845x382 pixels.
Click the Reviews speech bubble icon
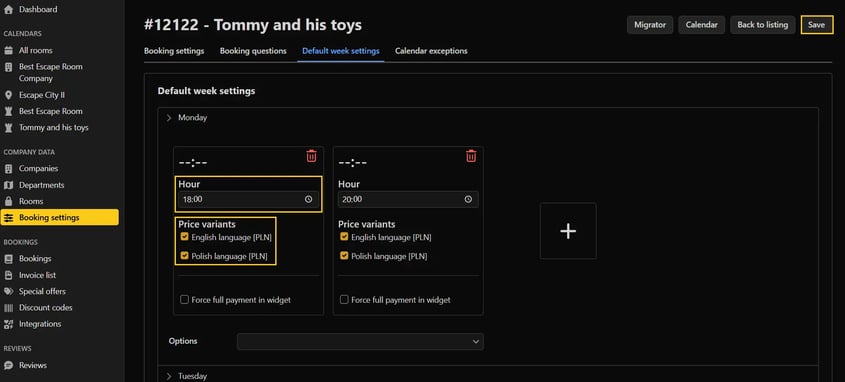click(x=9, y=365)
